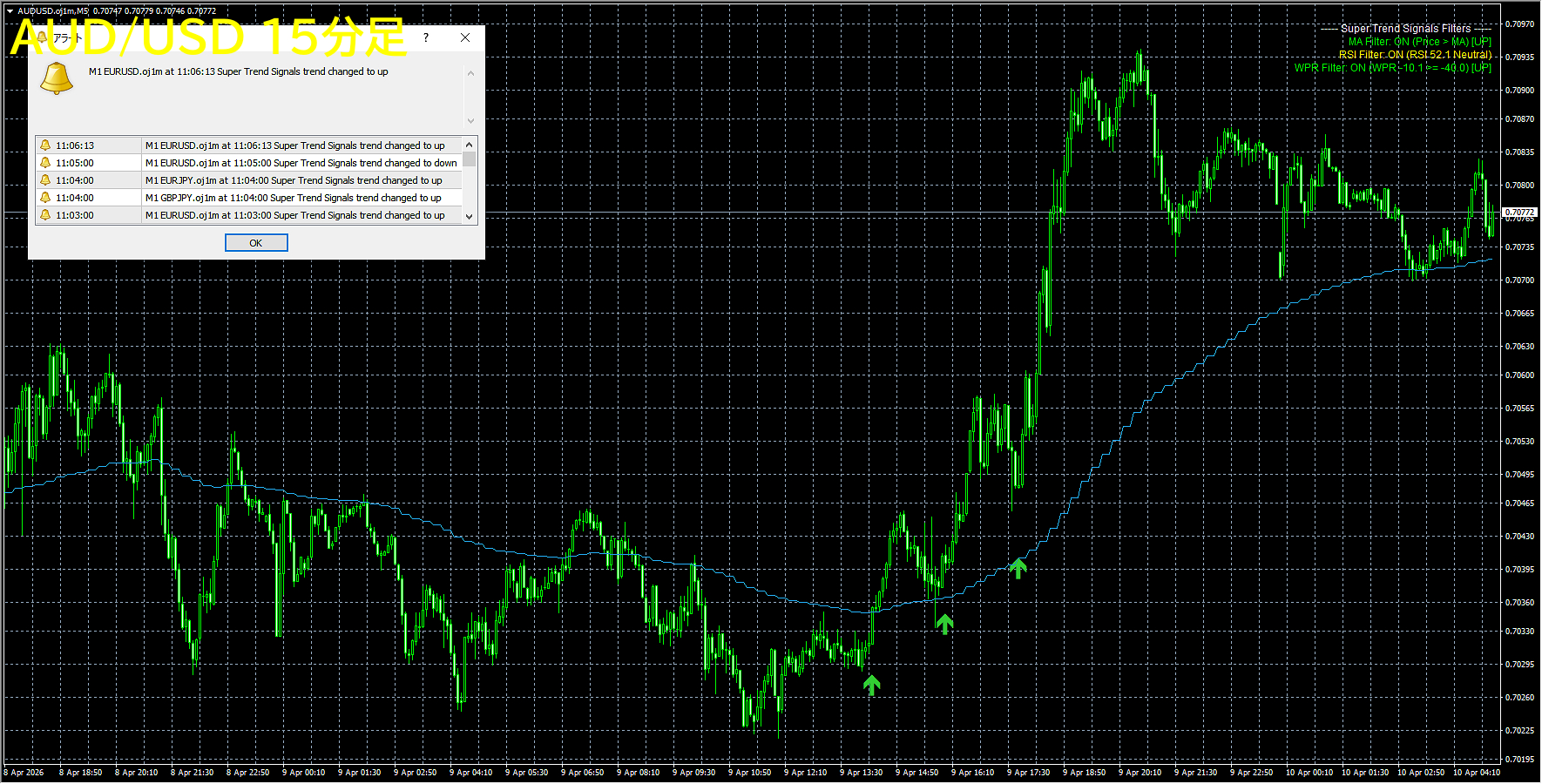Click the bell icon in the 11:05:00 row
Screen dimensions: 1542x784
pos(45,163)
